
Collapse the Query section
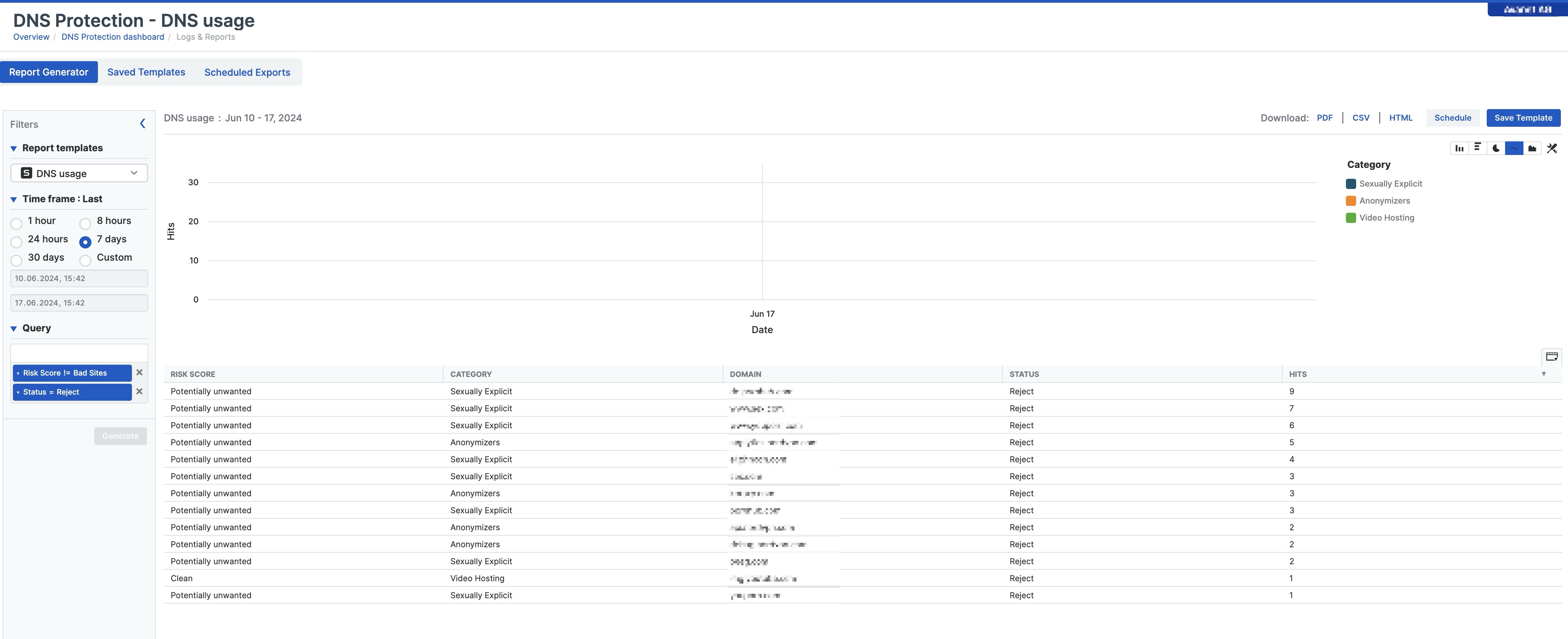tap(13, 329)
